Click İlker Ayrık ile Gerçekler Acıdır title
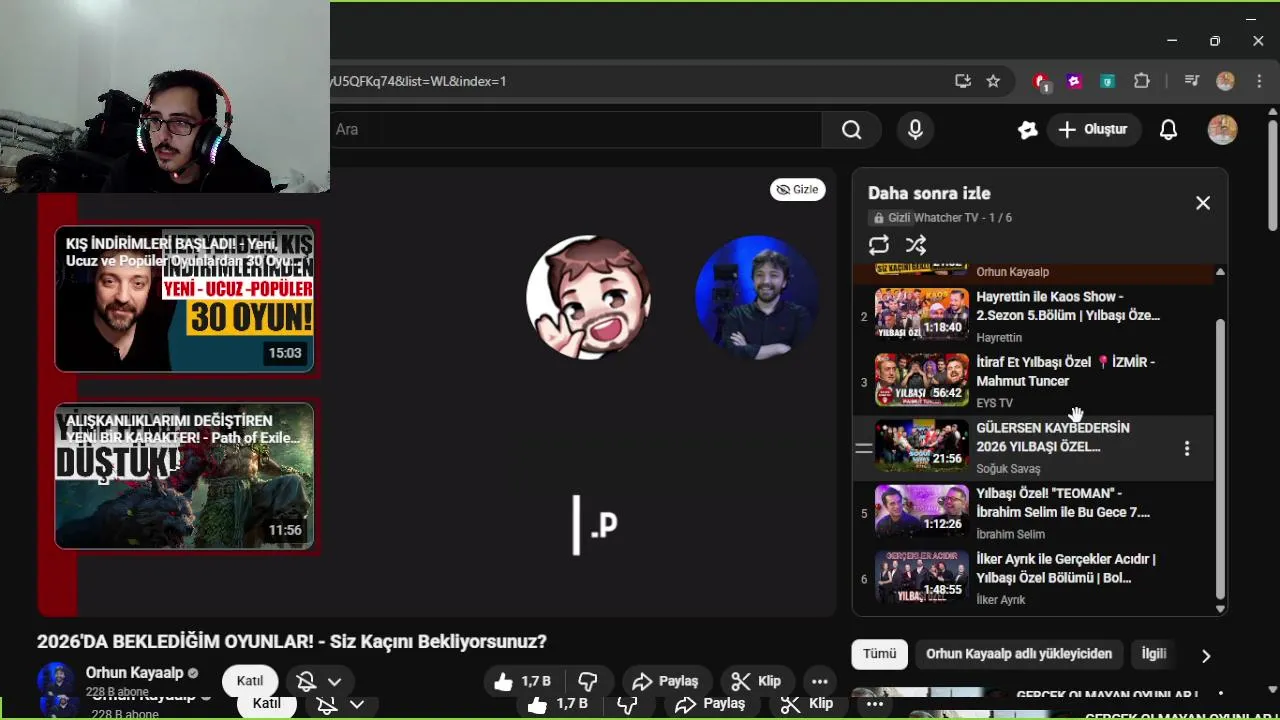1280x720 pixels. 1066,569
